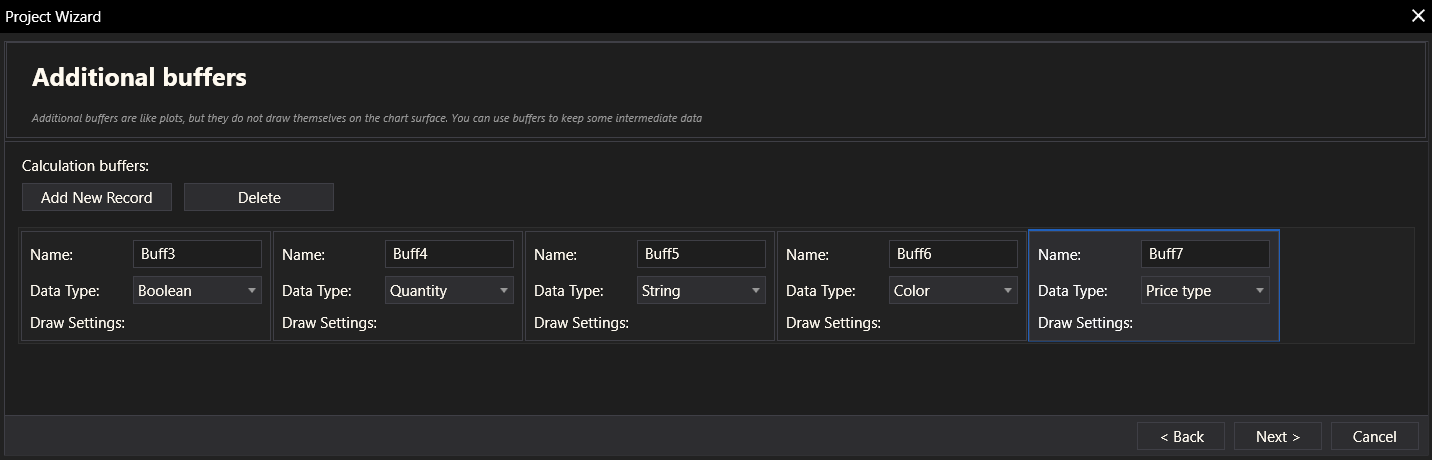Select the Buff3 record's Draw Settings label
The height and width of the screenshot is (460, 1432).
point(77,323)
